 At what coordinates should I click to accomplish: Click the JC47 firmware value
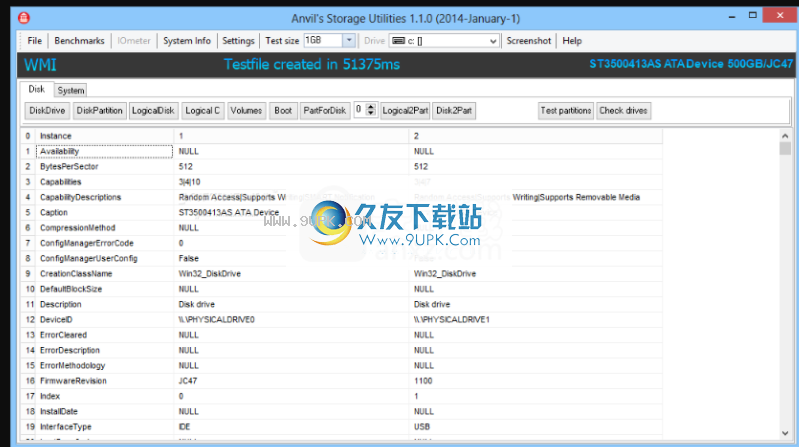tap(188, 381)
